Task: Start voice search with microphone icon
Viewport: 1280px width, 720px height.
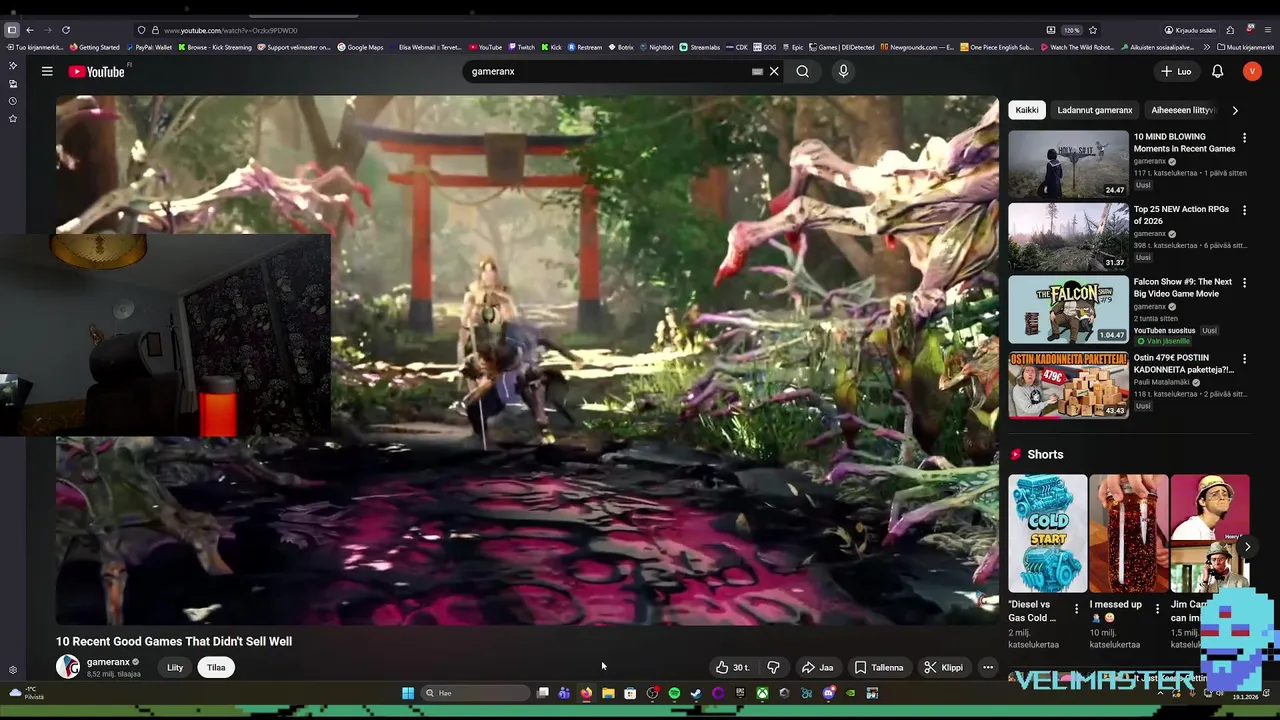Action: coord(843,71)
